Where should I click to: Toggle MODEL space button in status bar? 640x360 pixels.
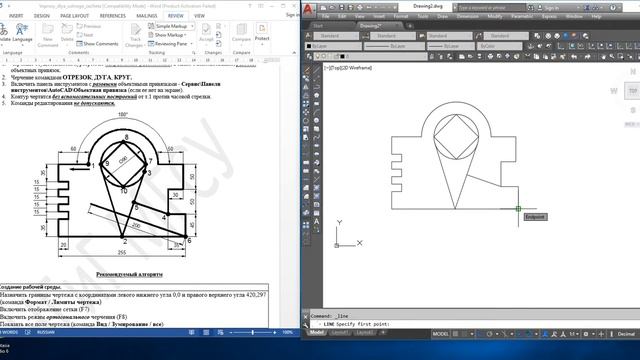[440, 334]
